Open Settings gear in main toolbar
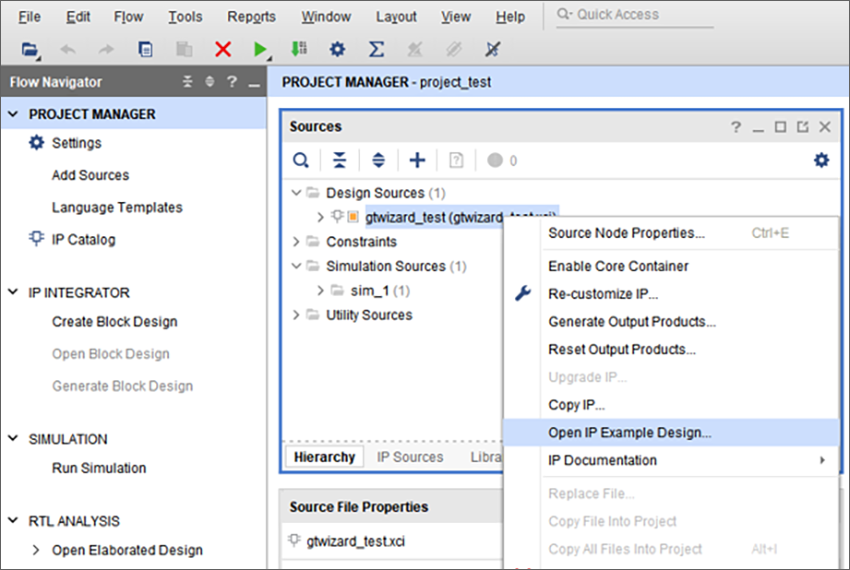 337,49
